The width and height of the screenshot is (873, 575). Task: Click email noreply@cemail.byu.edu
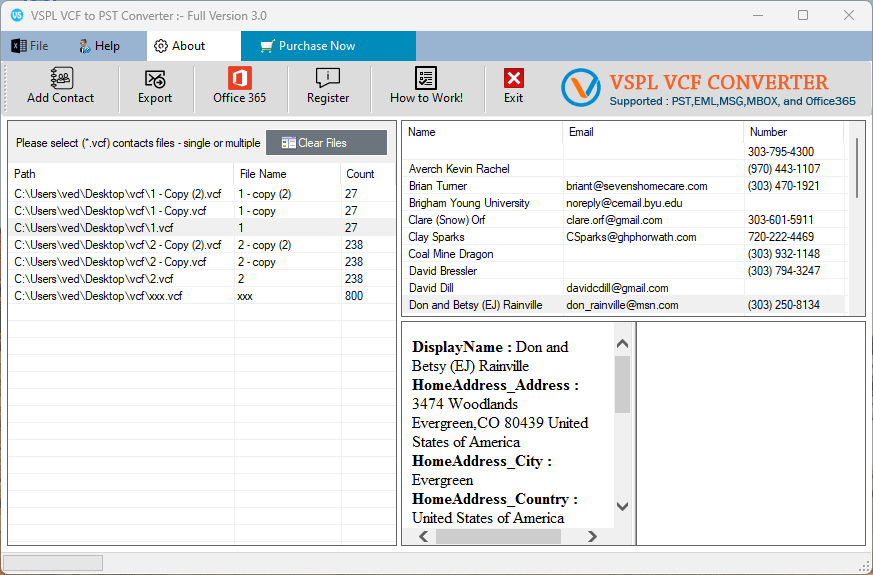point(624,203)
